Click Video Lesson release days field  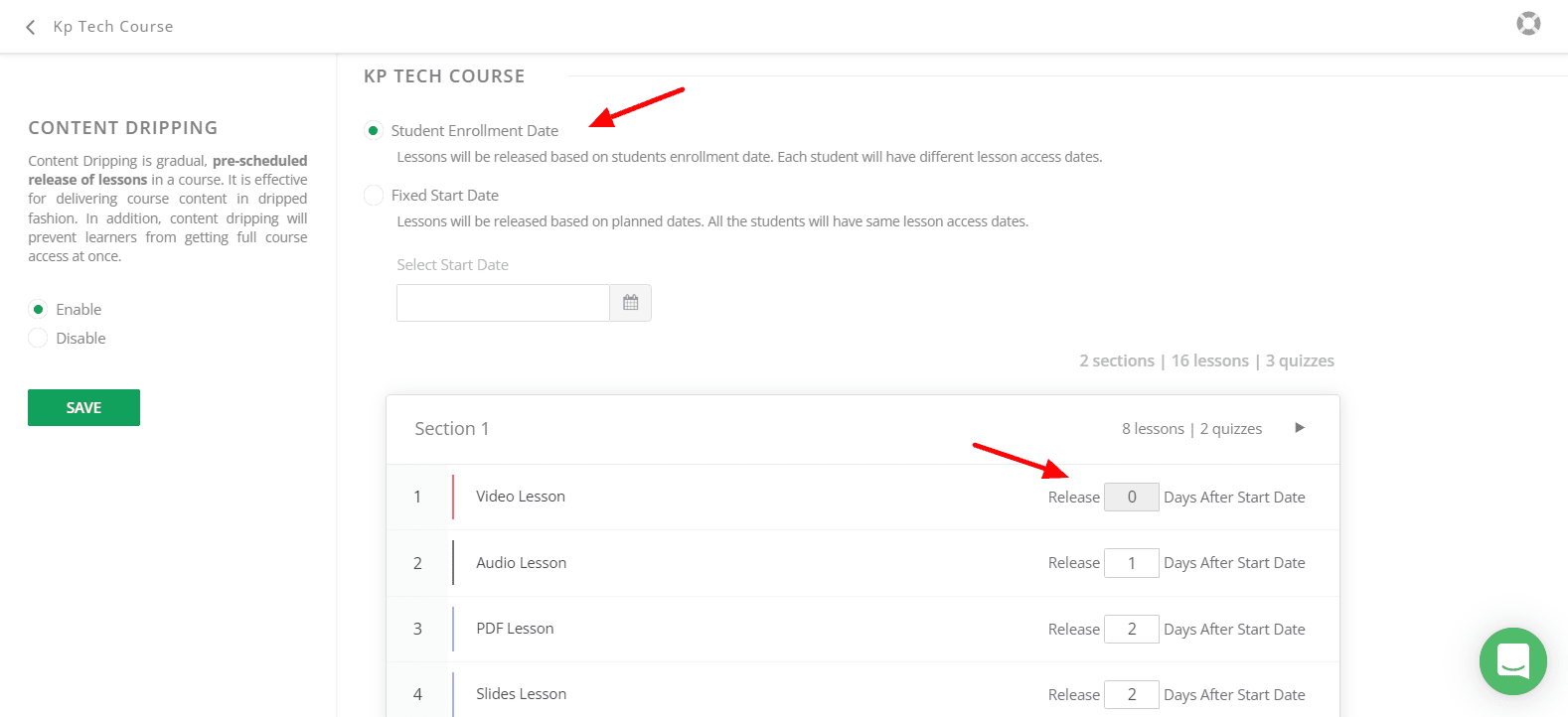tap(1131, 497)
